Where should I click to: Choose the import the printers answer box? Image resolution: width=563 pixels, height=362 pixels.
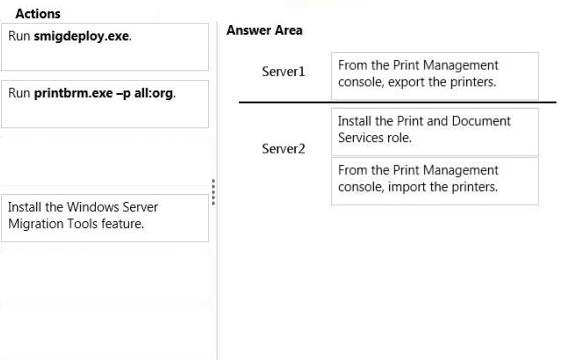click(435, 181)
